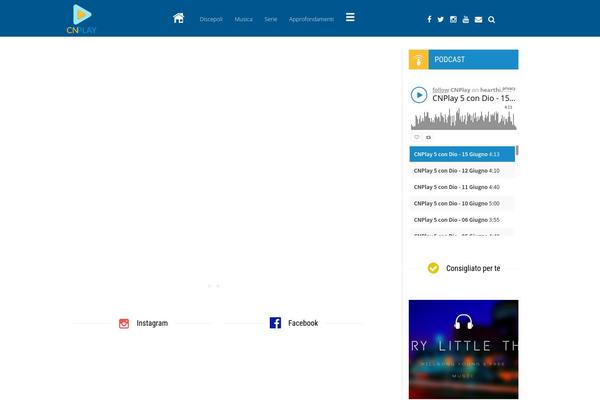Seek within the audio waveform
Screen dimensions: 600x400
click(463, 119)
